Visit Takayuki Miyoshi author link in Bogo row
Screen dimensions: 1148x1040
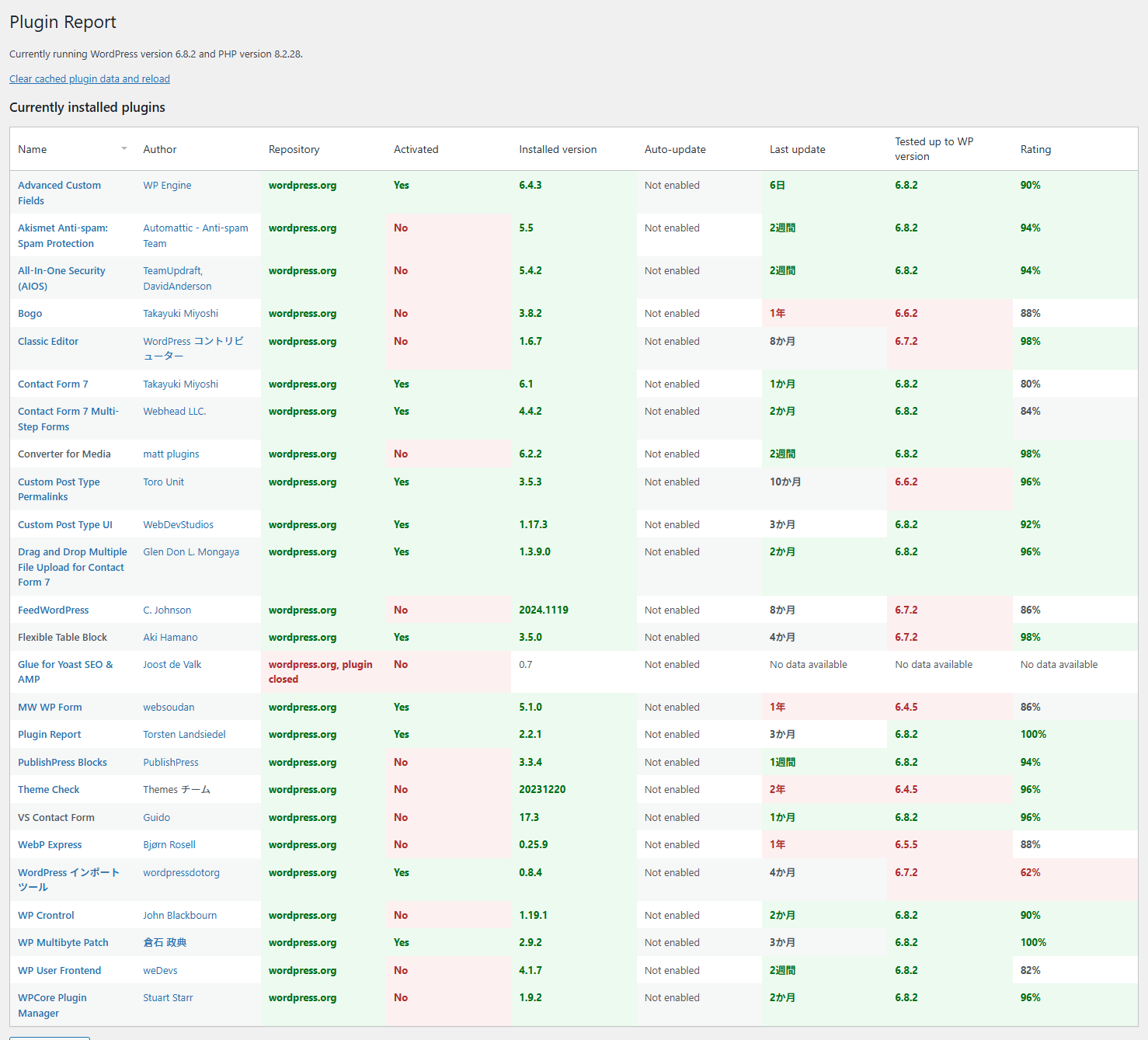click(180, 313)
